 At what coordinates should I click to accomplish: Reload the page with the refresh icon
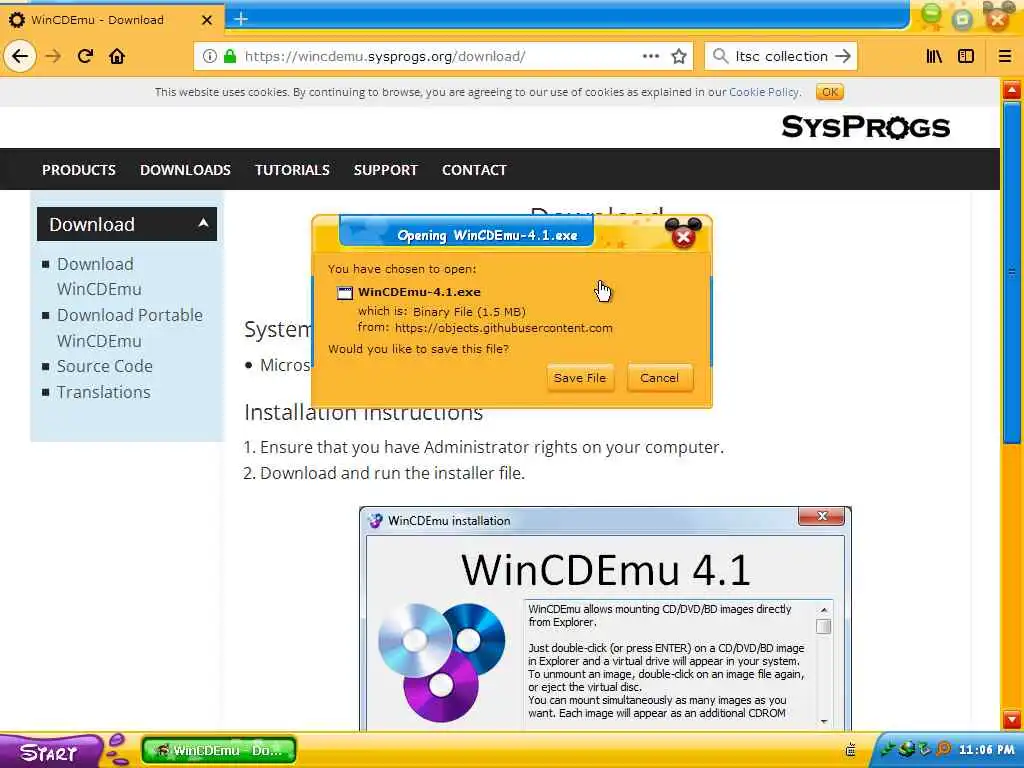85,56
